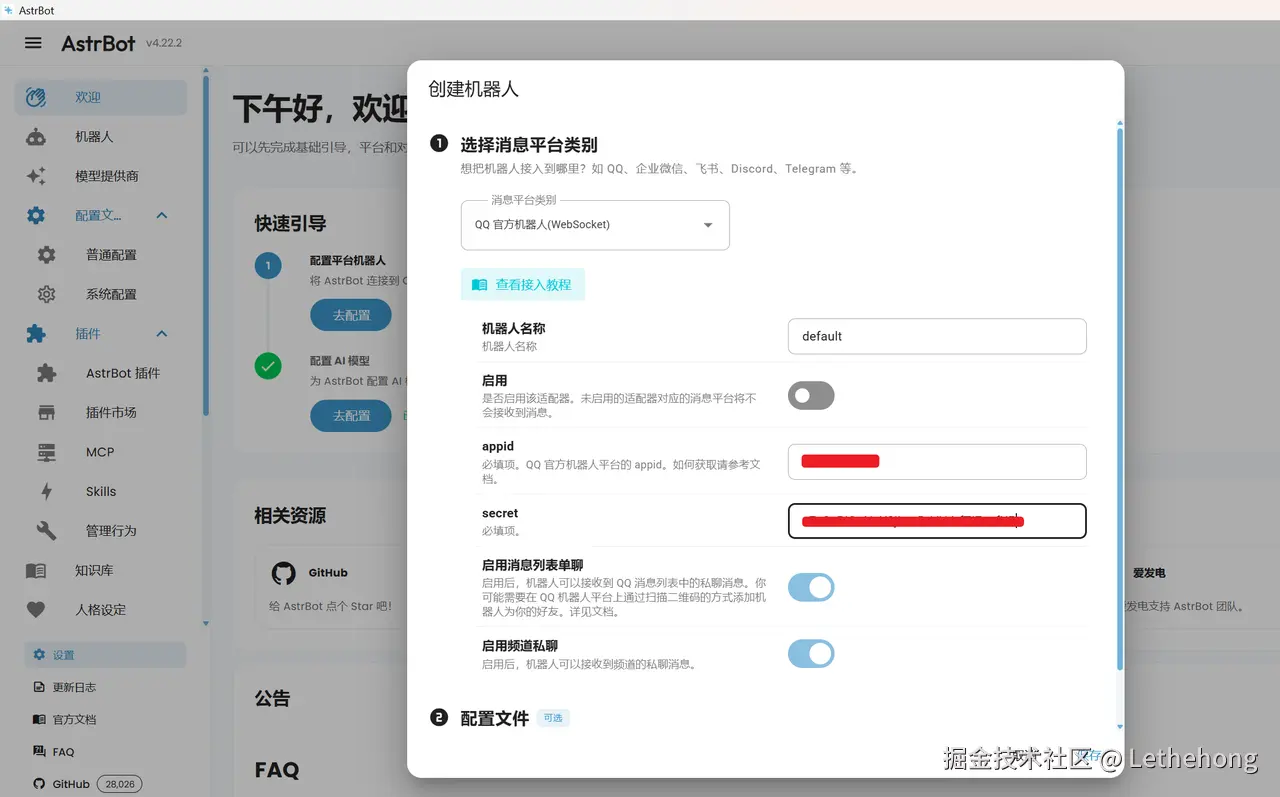The width and height of the screenshot is (1280, 797).
Task: Open 模型提供商 page in sidebar
Action: coord(101,176)
